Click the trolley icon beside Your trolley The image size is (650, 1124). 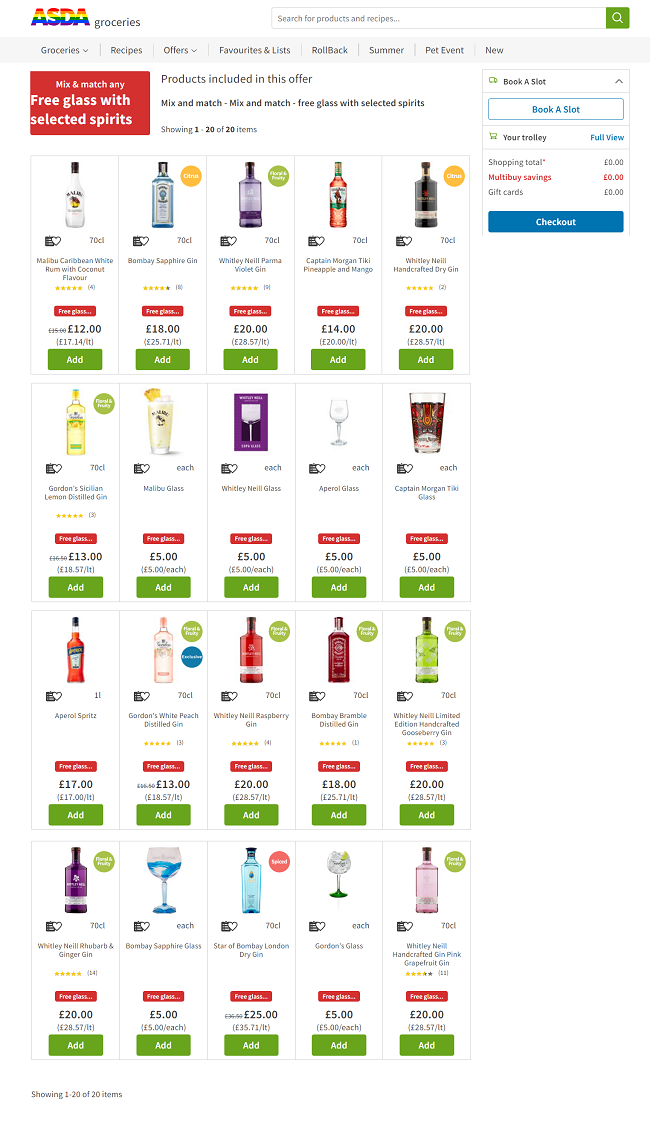pyautogui.click(x=493, y=136)
